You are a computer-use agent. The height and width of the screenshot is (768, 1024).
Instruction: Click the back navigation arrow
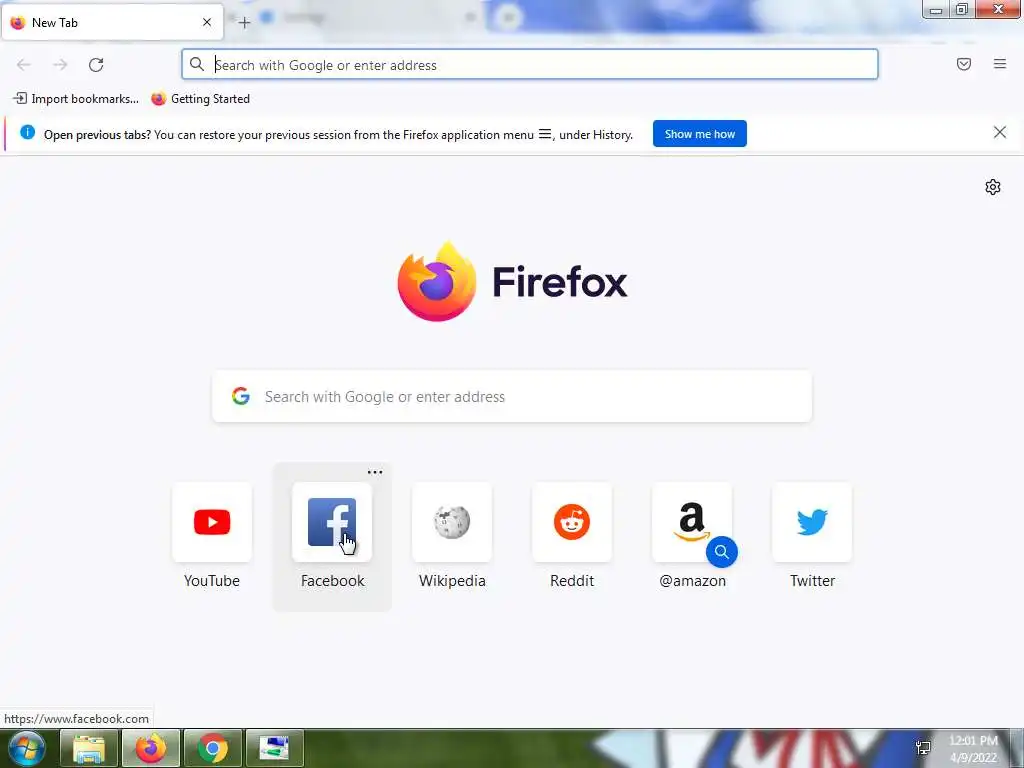tap(24, 65)
